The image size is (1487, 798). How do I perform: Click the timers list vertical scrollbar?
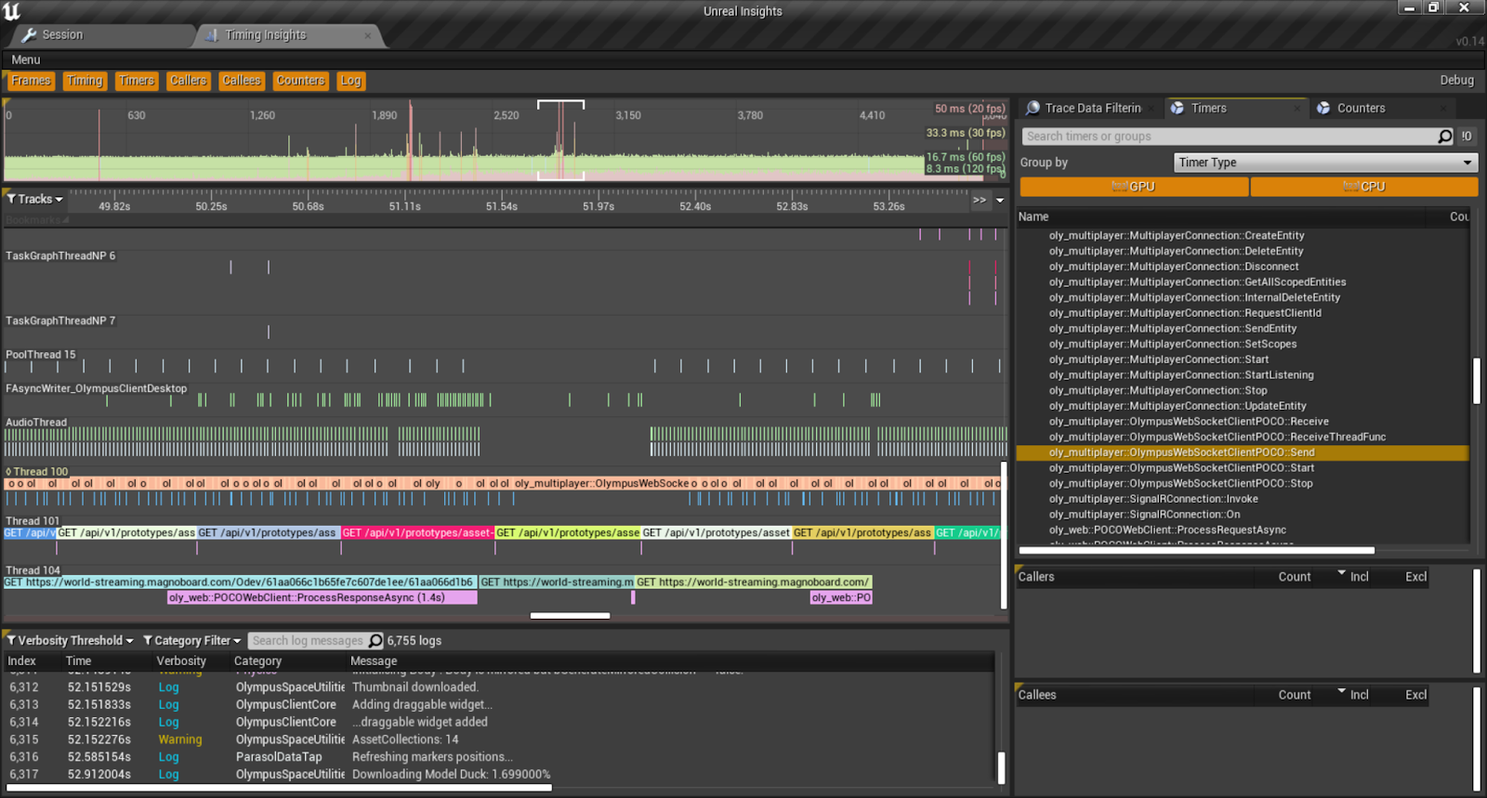pos(1477,381)
